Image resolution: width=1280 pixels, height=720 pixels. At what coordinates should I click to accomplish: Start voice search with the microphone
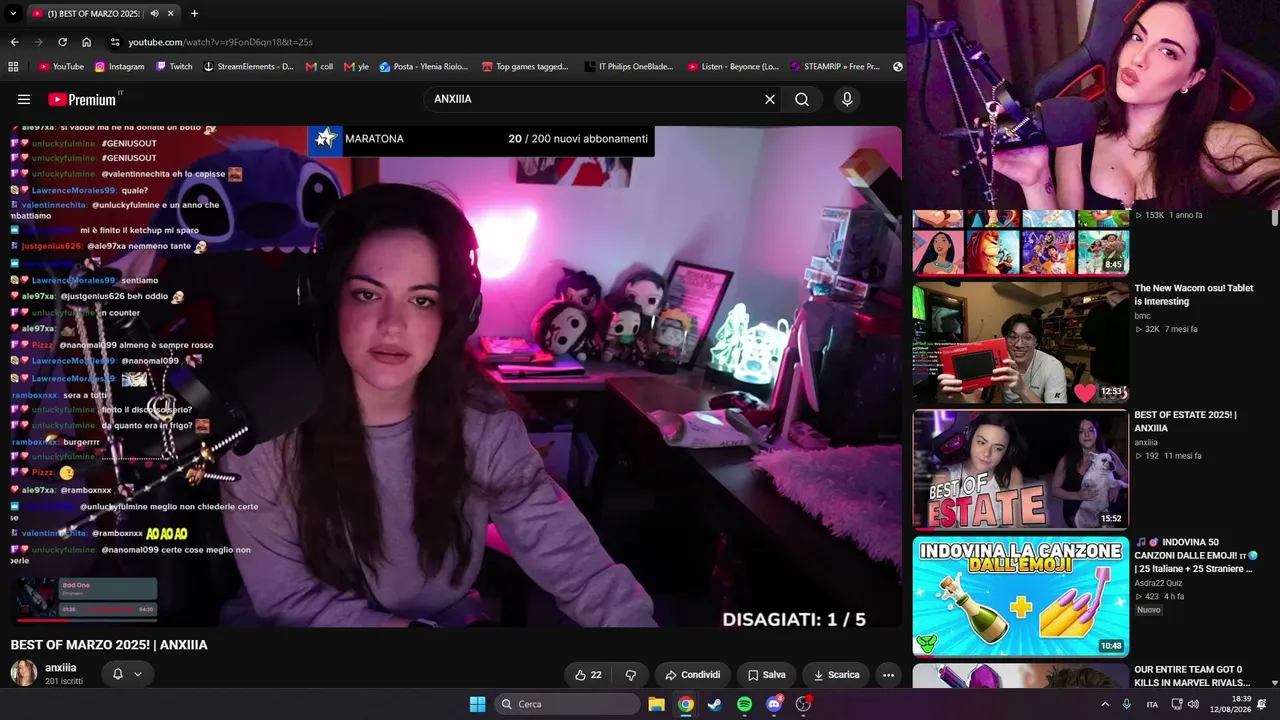[x=847, y=99]
